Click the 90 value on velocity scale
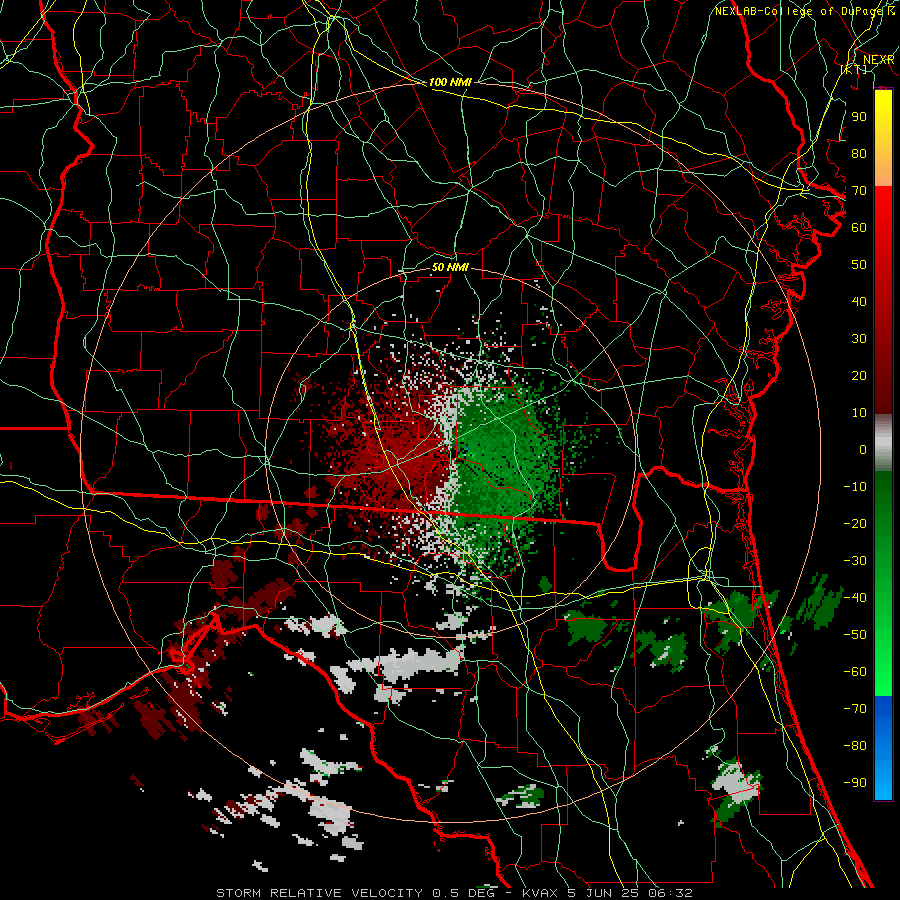900x900 pixels. click(859, 117)
